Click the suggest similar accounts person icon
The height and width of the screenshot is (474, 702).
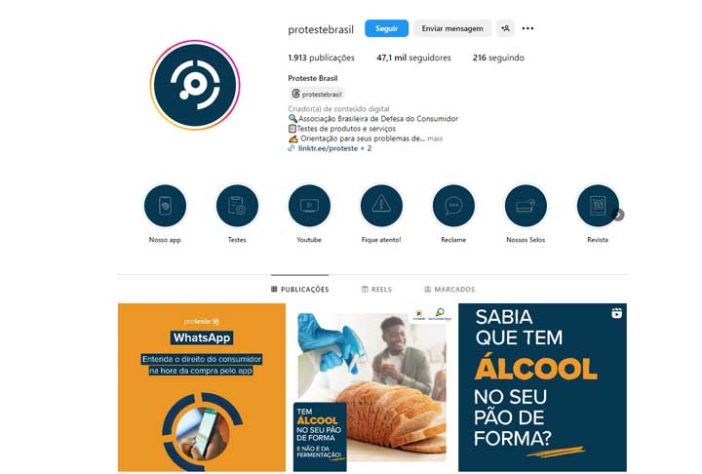(x=505, y=28)
